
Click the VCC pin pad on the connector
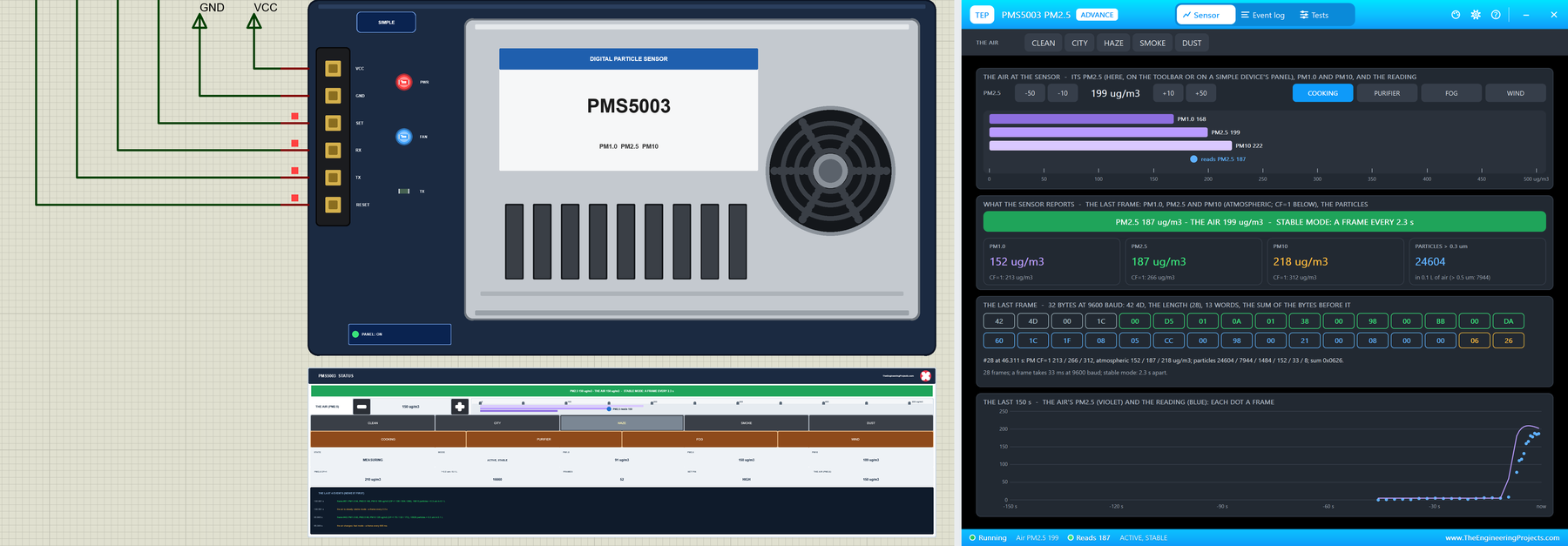click(x=333, y=68)
